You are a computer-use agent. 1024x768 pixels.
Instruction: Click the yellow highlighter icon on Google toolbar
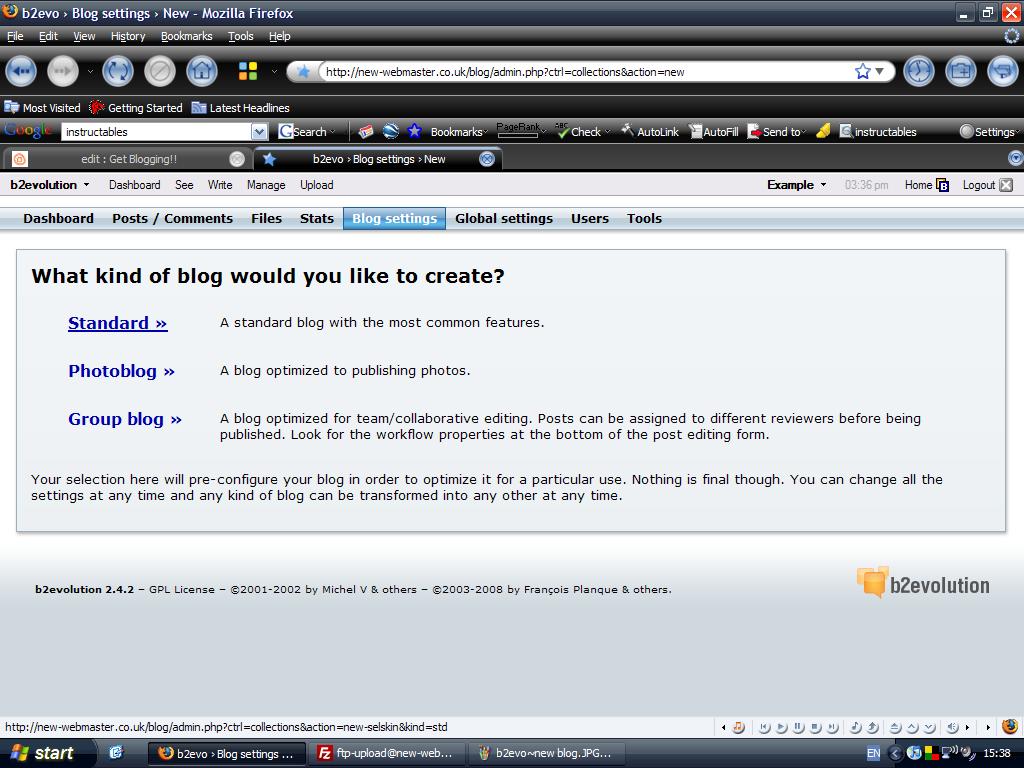tap(824, 131)
